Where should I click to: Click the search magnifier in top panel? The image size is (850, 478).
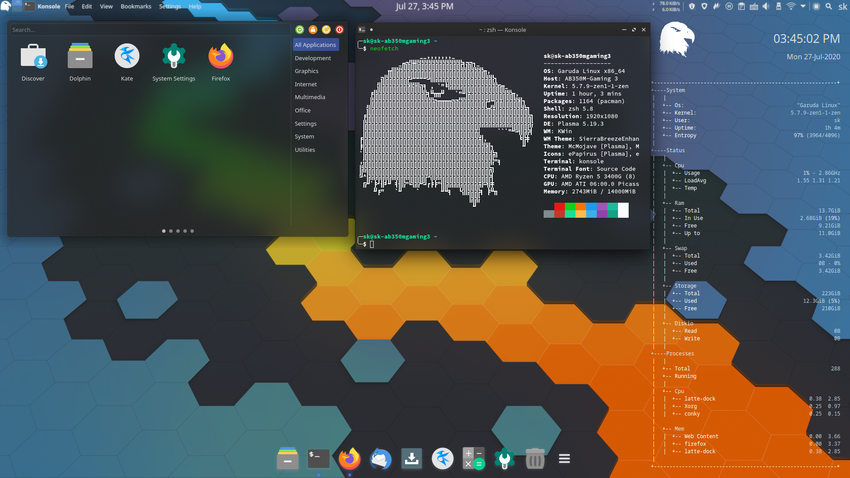(x=828, y=6)
